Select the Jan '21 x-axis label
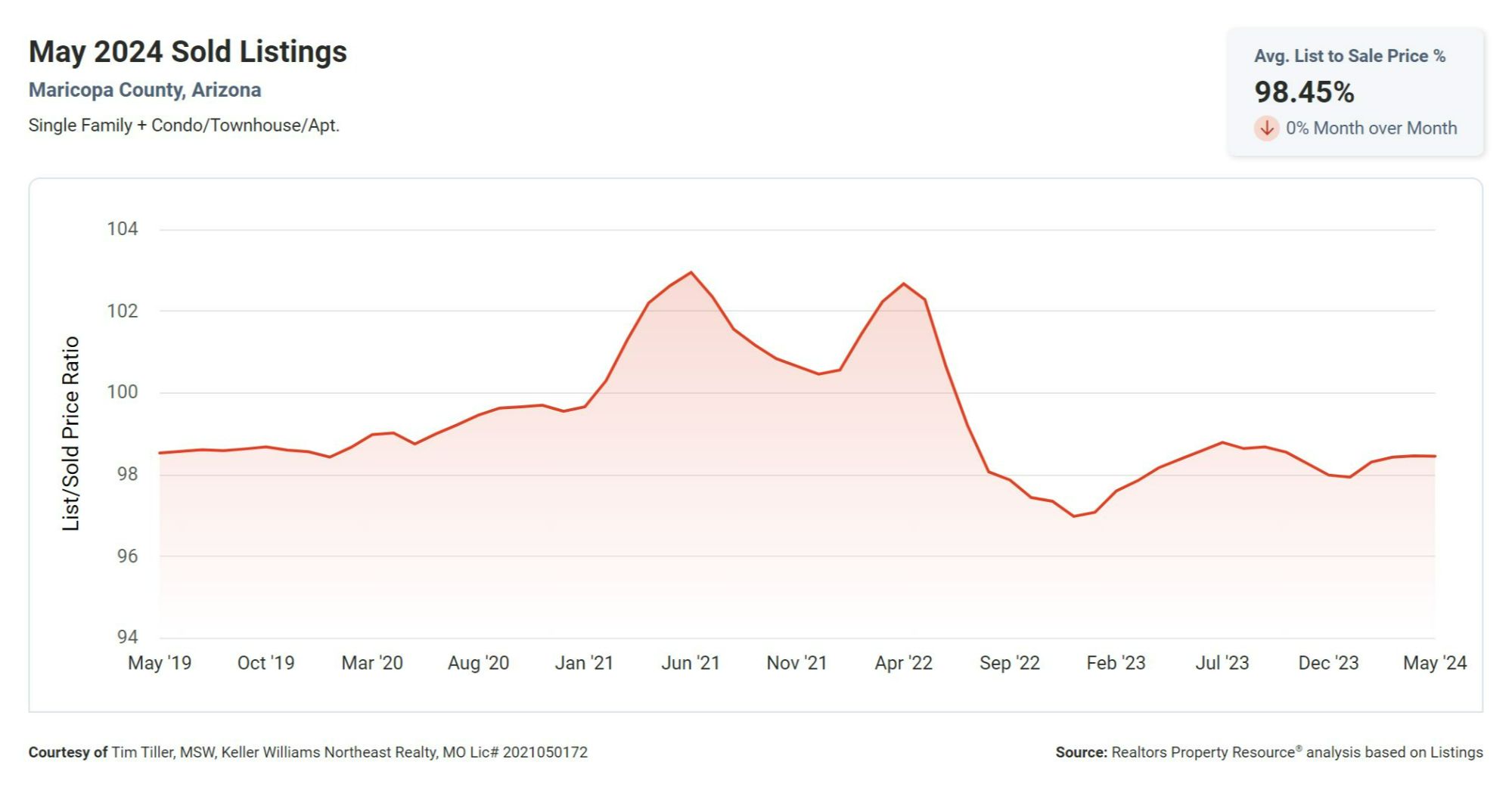1512x793 pixels. click(584, 663)
